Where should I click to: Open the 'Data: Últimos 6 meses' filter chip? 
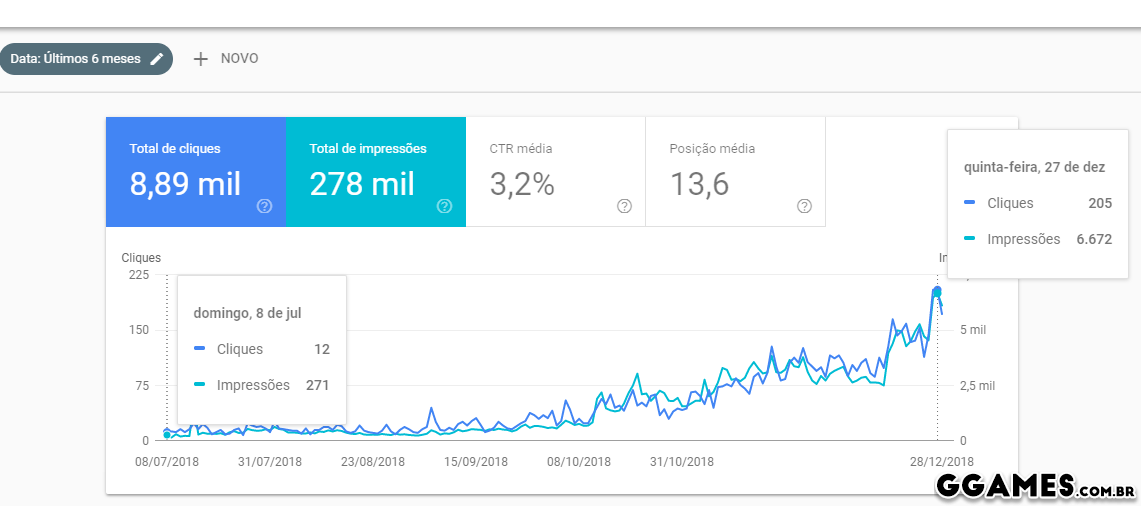(75, 59)
